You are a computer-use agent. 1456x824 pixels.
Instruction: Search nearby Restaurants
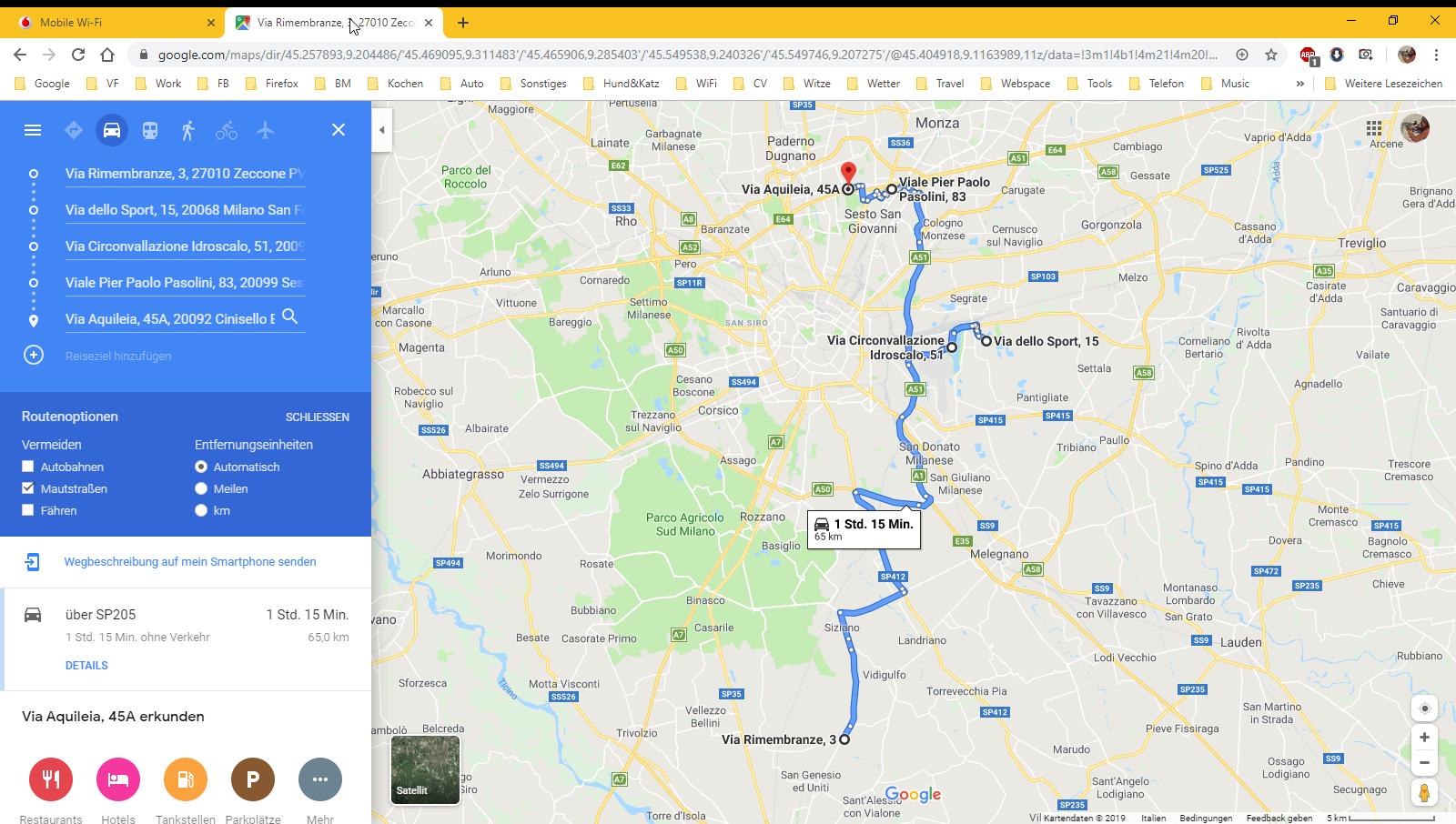[51, 779]
